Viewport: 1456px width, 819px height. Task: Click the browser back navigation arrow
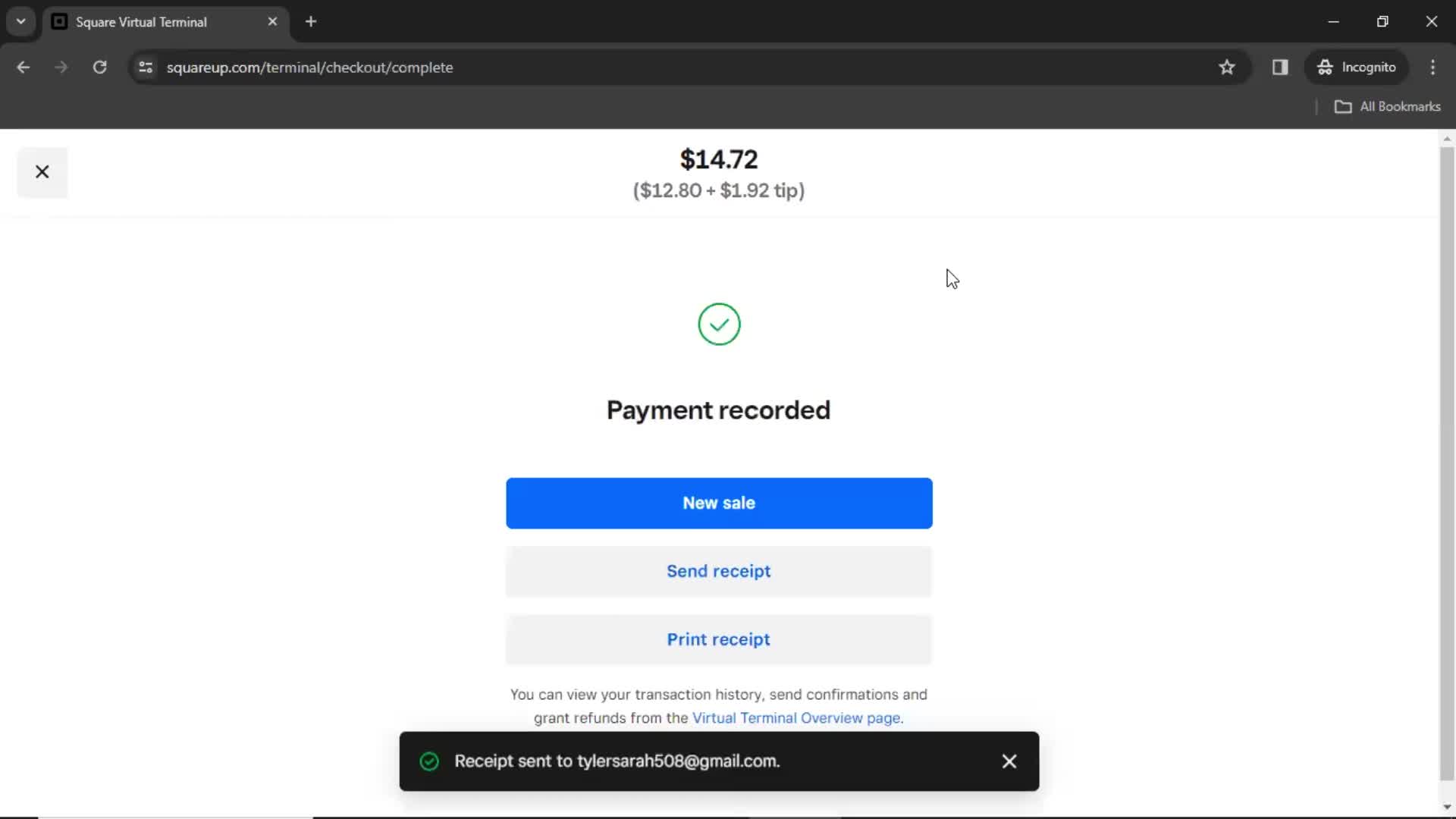pyautogui.click(x=23, y=67)
